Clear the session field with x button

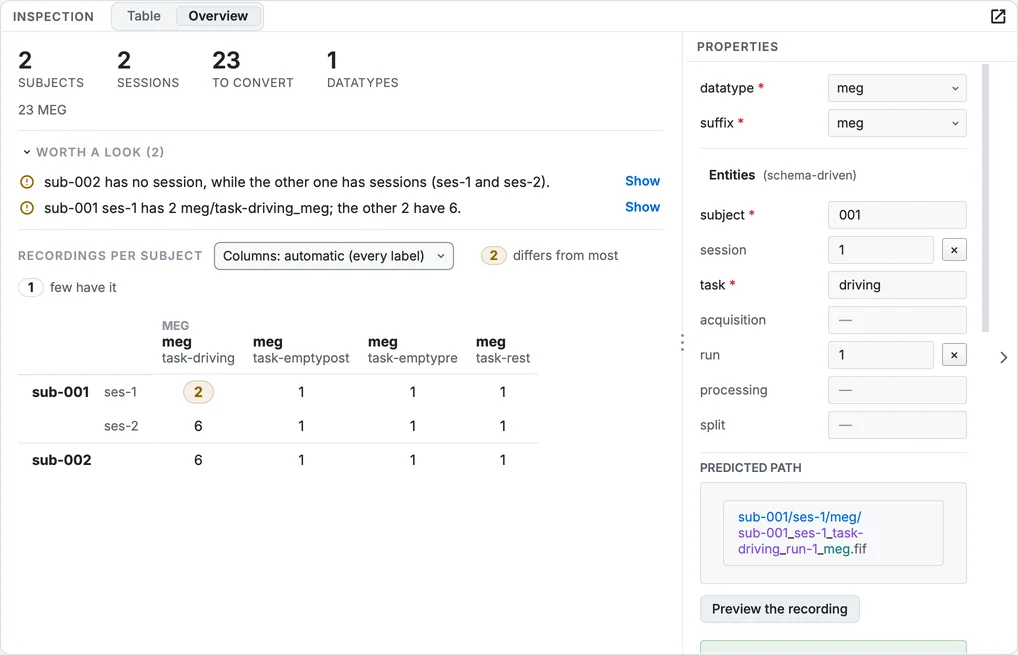tap(954, 250)
